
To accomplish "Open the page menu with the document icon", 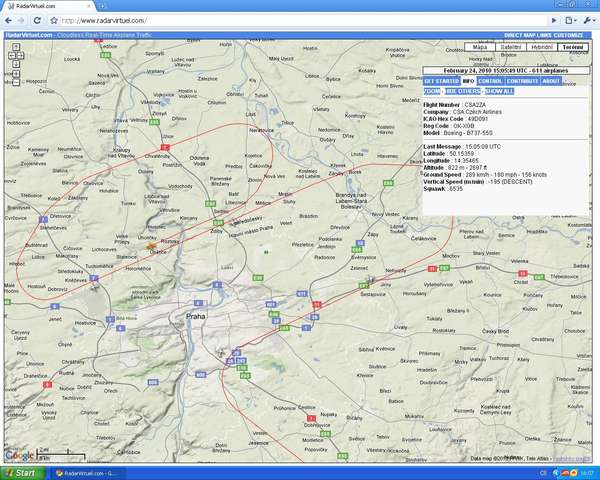I will [570, 21].
